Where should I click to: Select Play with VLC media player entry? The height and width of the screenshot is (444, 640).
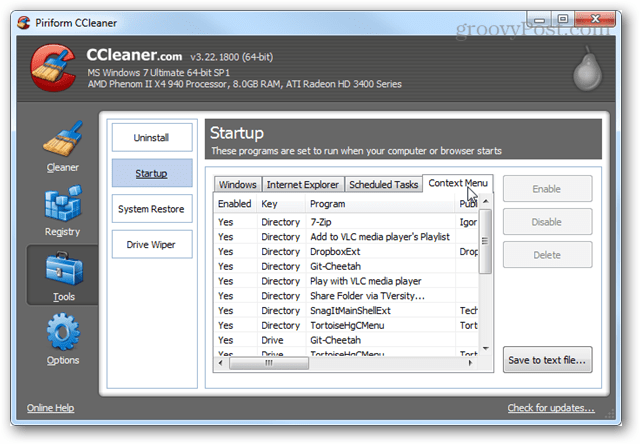(347, 281)
